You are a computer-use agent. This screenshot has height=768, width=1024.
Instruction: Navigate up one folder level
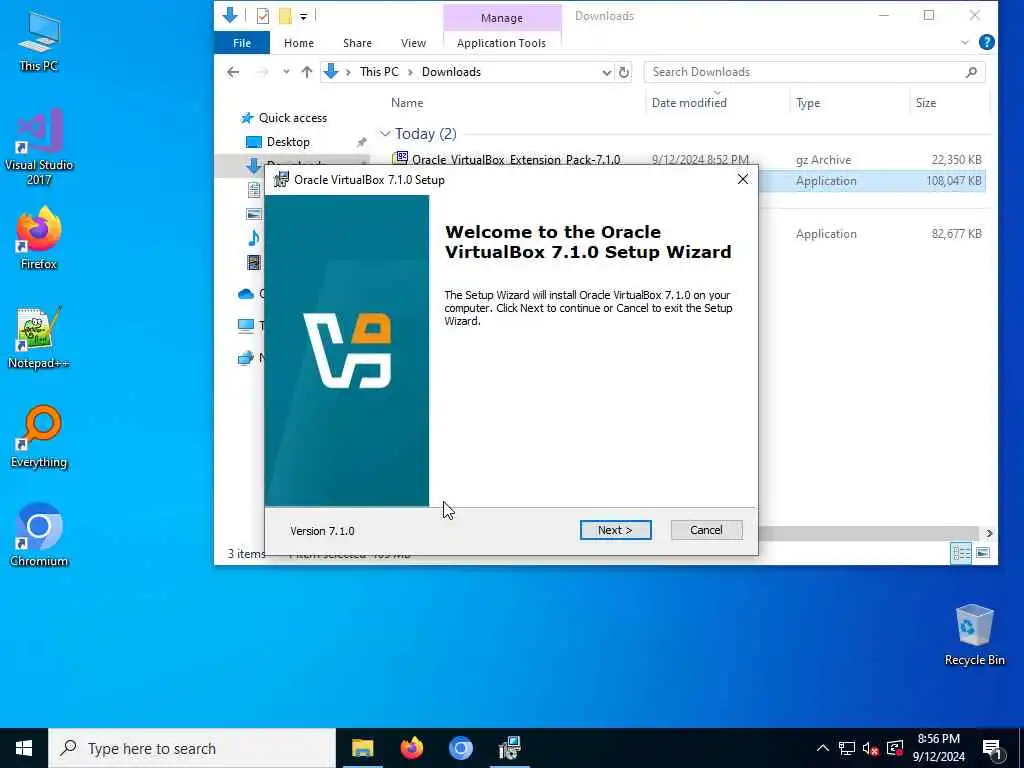point(306,72)
